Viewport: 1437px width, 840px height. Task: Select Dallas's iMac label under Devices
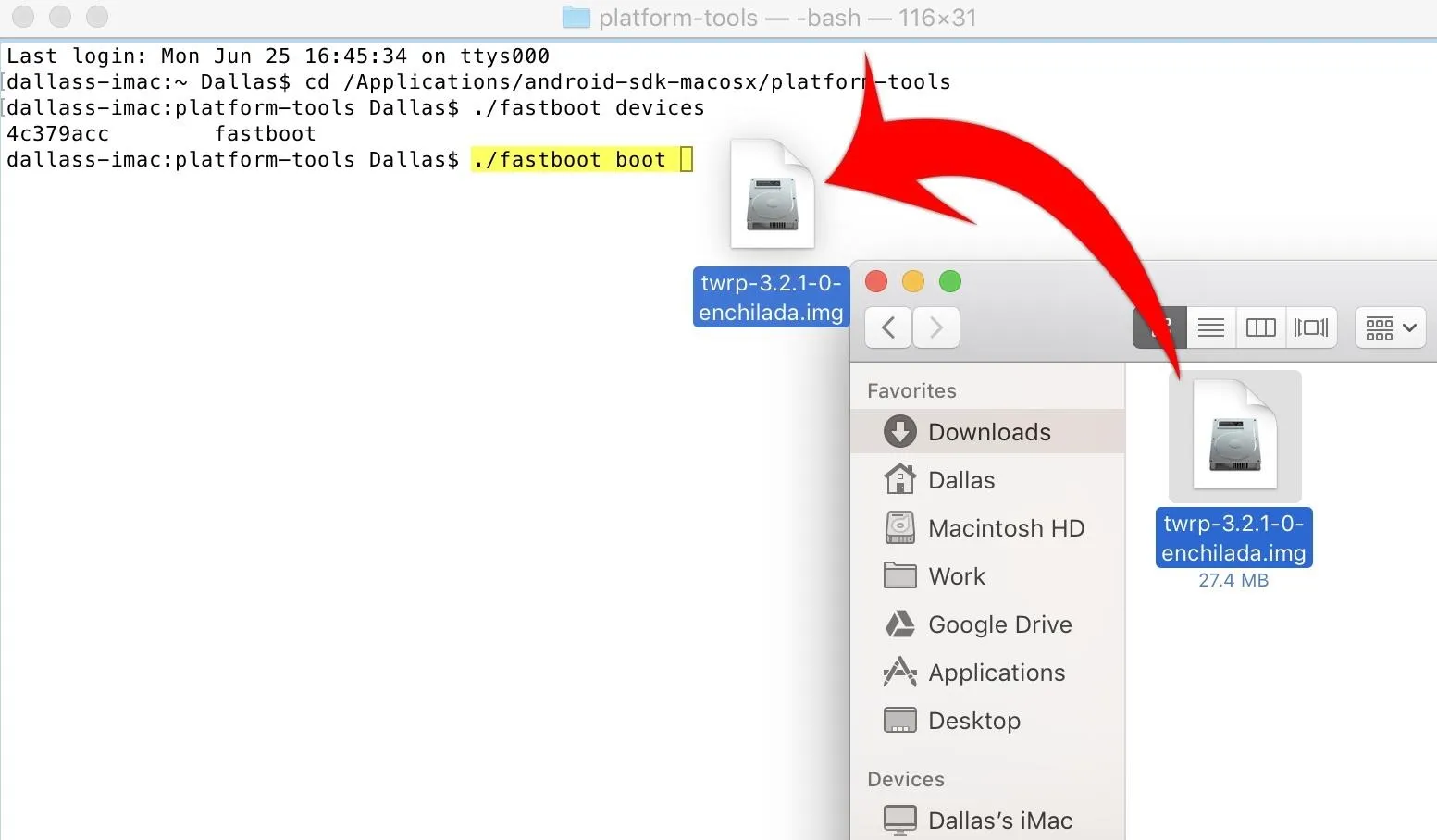[1000, 821]
